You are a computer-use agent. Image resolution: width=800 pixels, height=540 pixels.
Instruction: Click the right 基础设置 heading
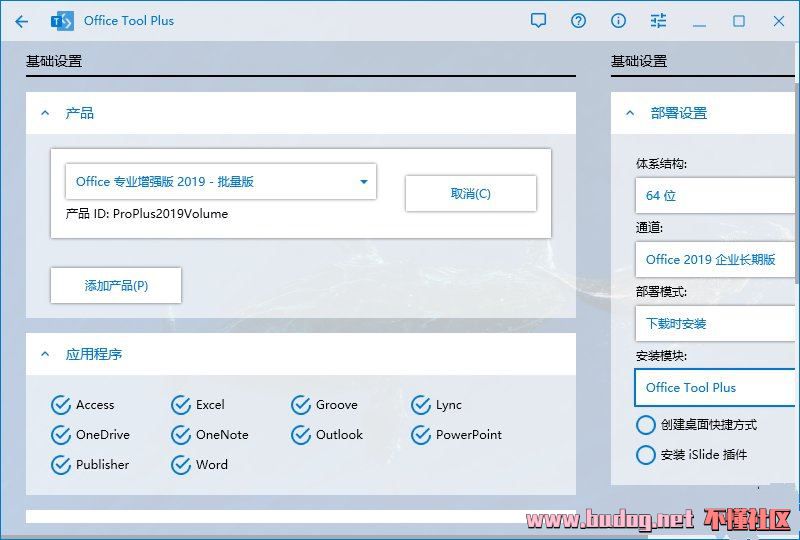coord(639,61)
